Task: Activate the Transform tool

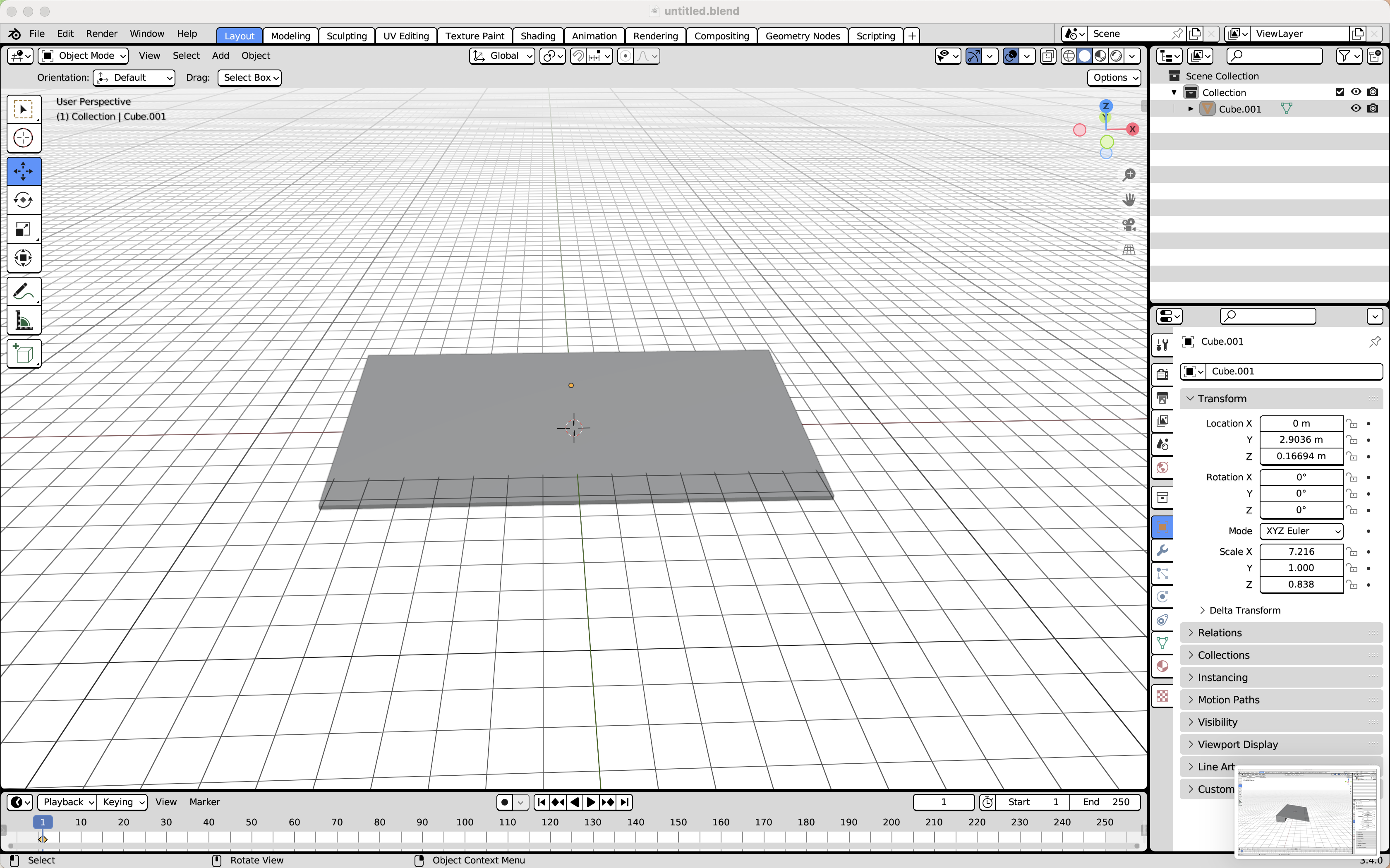Action: (x=24, y=258)
